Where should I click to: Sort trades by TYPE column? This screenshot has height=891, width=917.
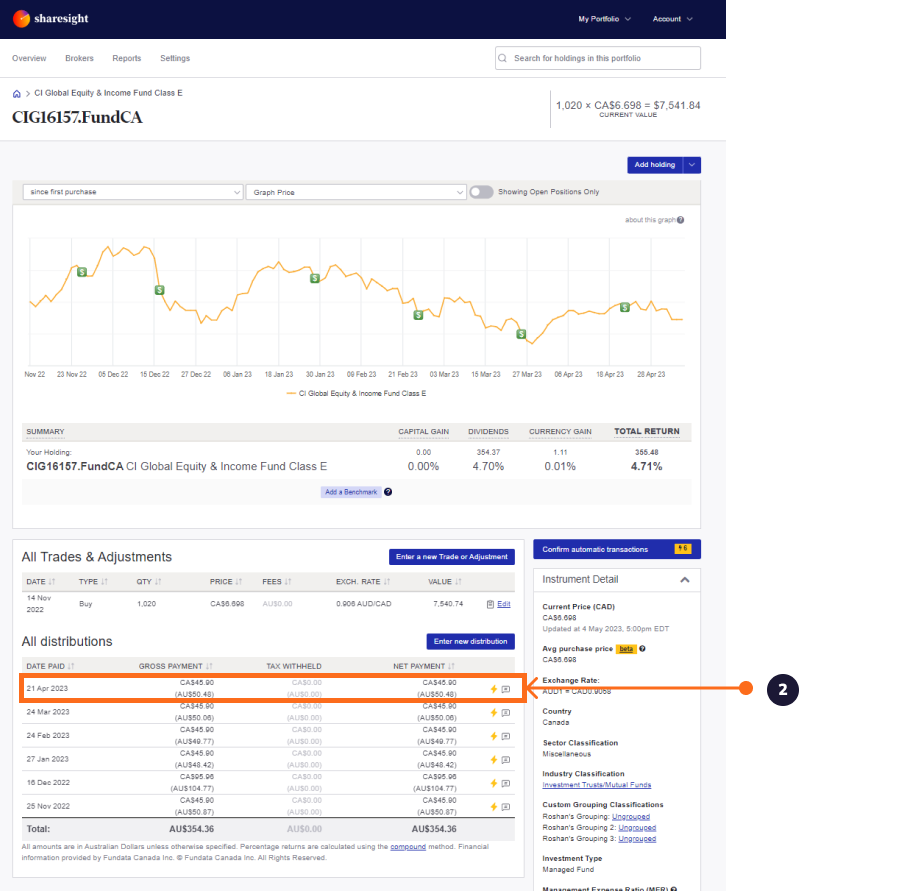(x=93, y=582)
